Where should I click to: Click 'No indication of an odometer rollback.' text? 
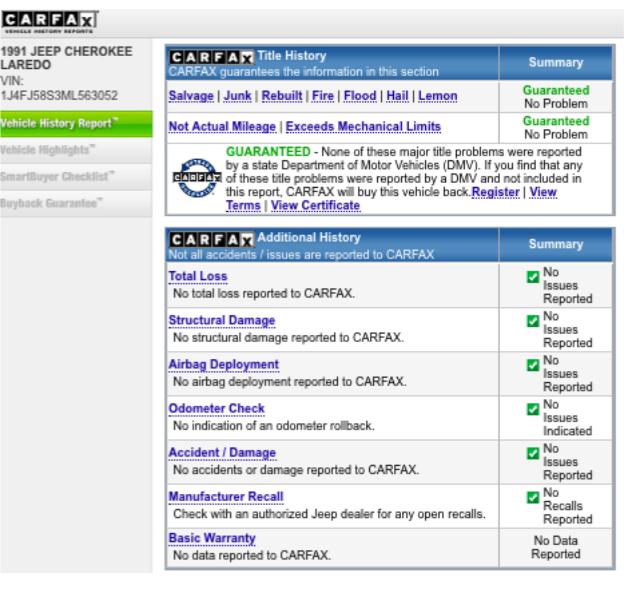(x=274, y=426)
